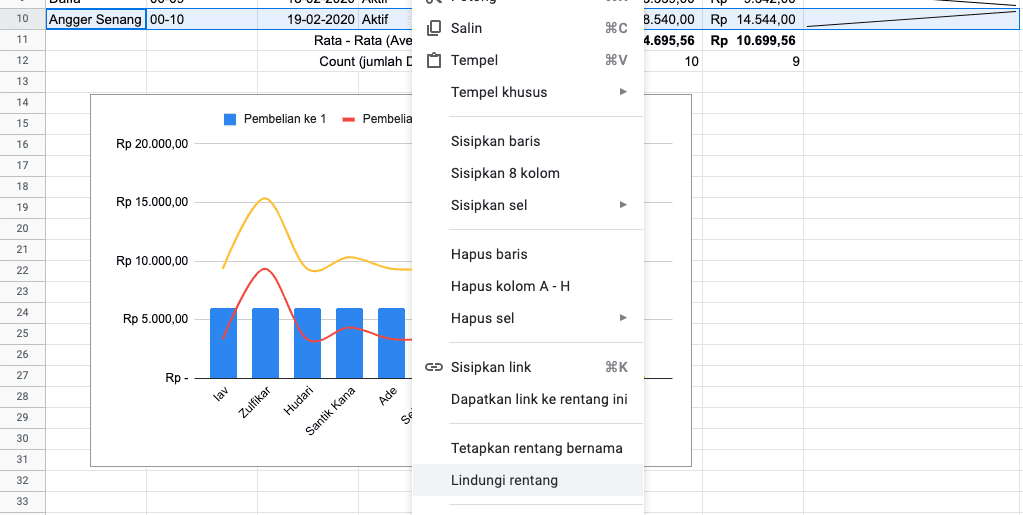Viewport: 1023px width, 515px height.
Task: Click the blue Pembelian ke 1 legend swatch
Action: pos(230,119)
